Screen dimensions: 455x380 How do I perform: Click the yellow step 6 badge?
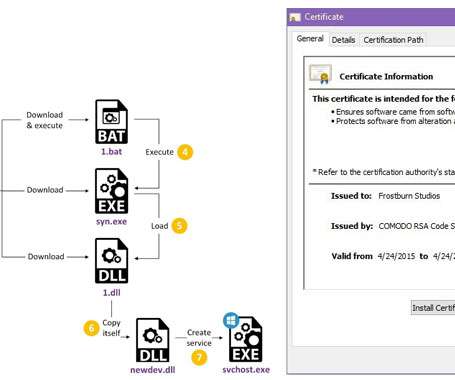pos(91,328)
